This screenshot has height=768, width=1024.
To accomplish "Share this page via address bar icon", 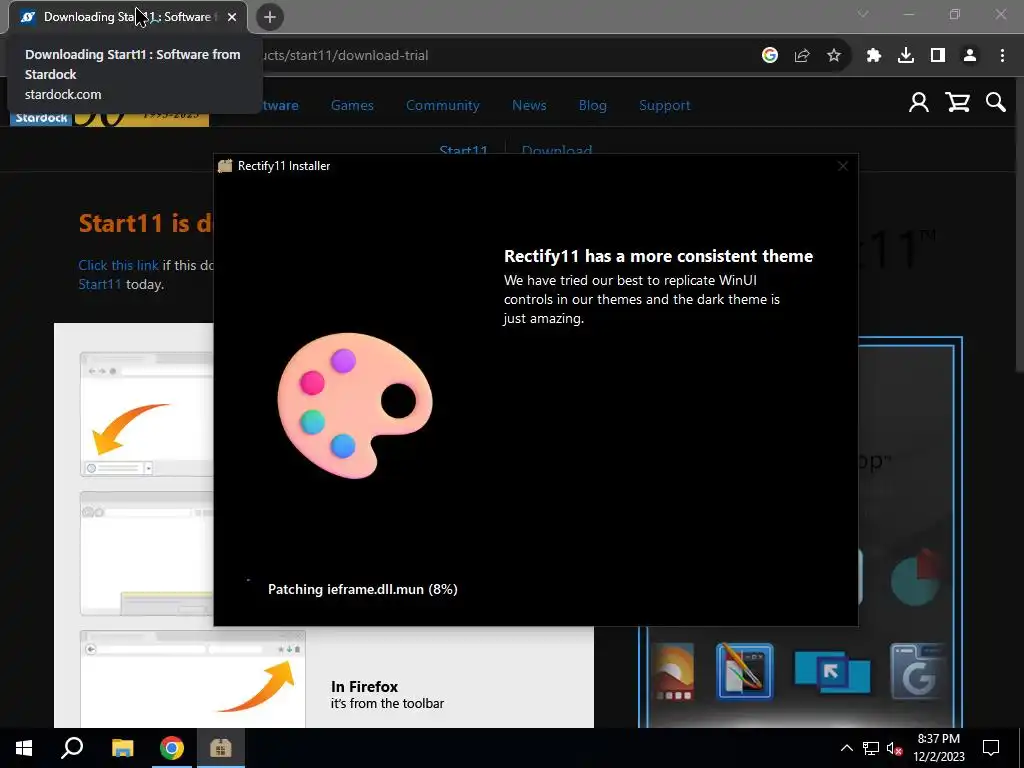I will (x=802, y=56).
